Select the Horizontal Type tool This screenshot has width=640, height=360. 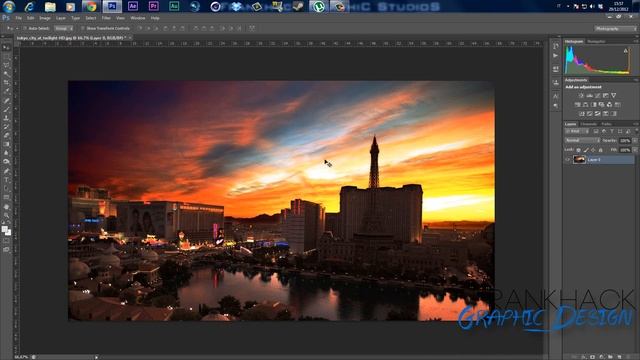[x=6, y=180]
